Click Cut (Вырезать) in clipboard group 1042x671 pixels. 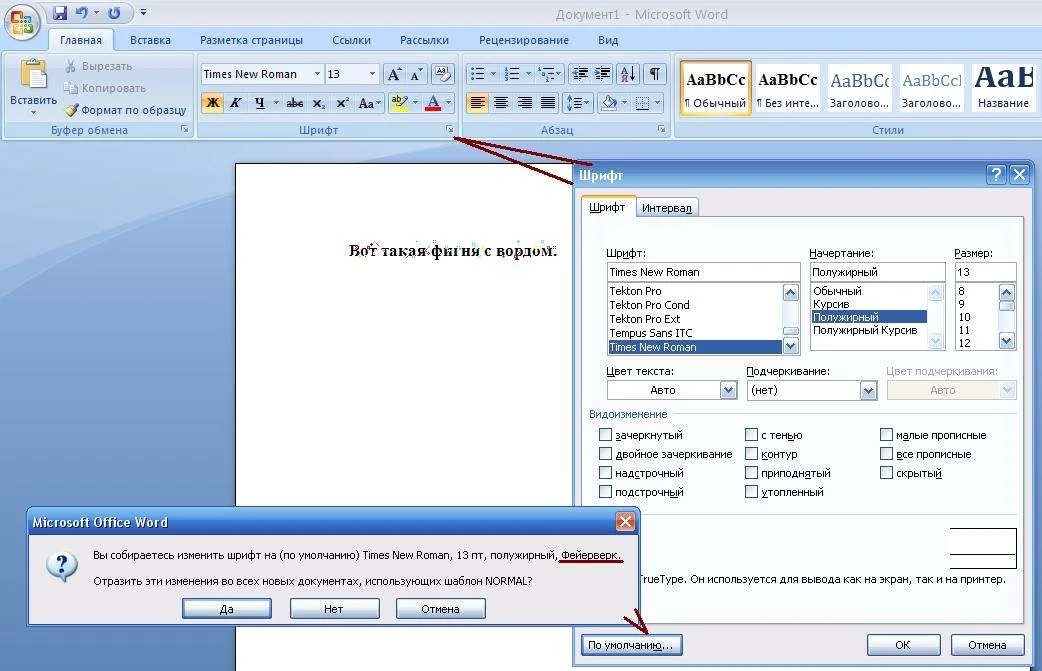[x=99, y=66]
